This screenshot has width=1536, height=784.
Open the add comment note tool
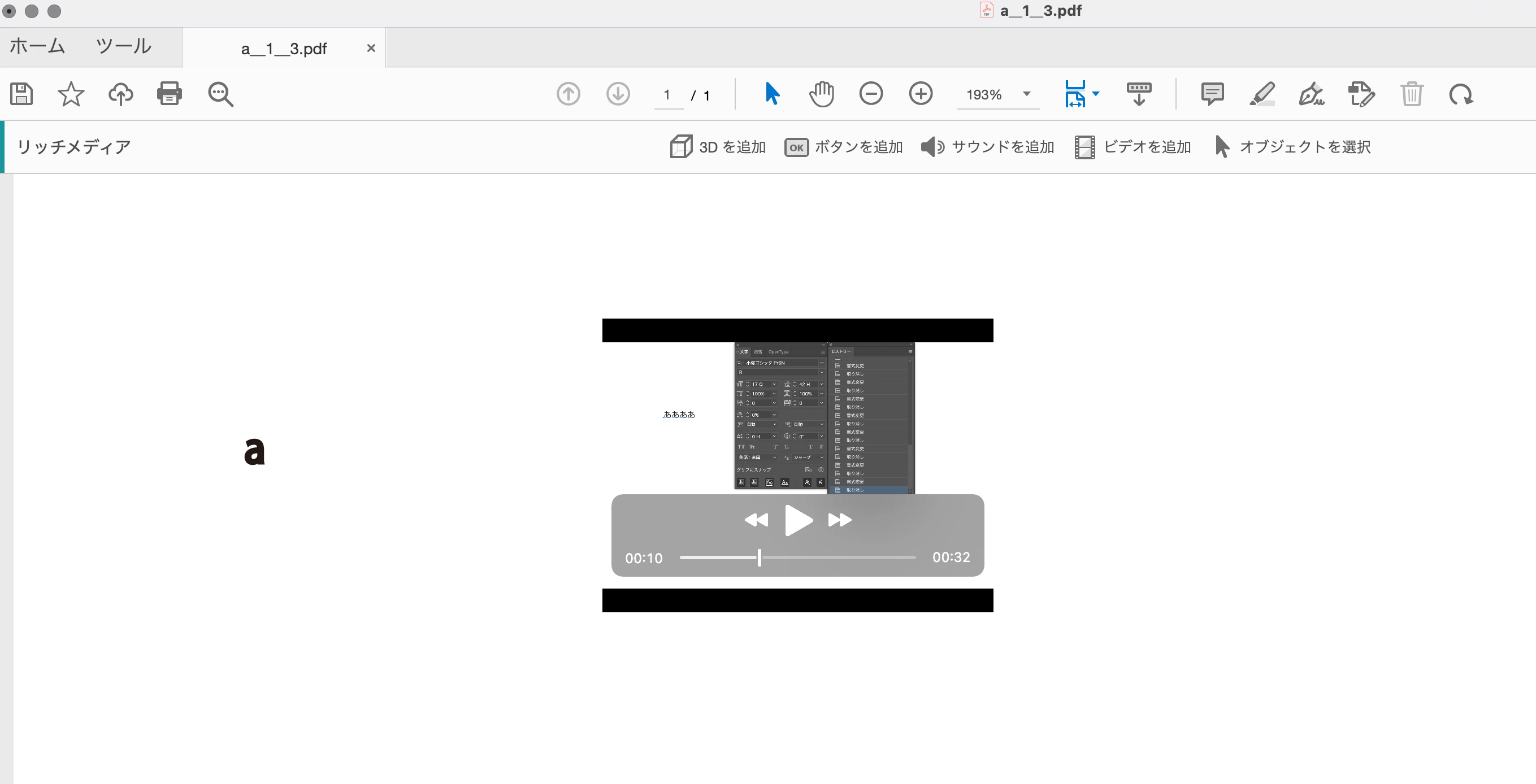[1212, 94]
